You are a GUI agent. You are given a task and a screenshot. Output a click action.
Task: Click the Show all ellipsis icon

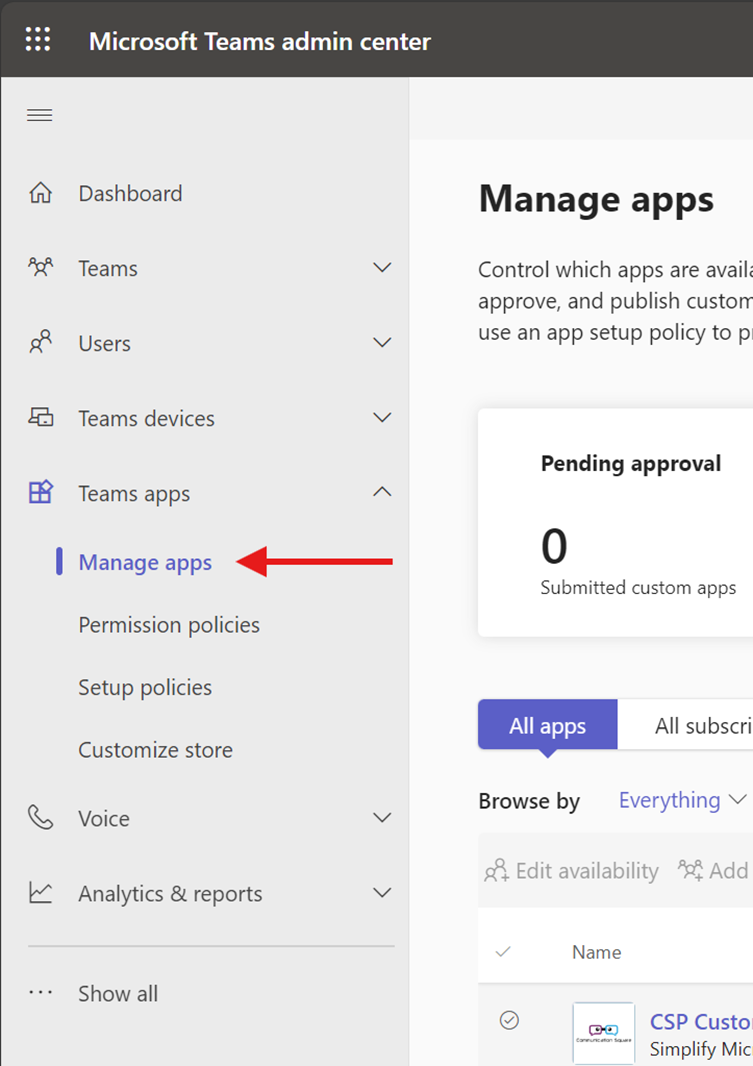(x=40, y=993)
